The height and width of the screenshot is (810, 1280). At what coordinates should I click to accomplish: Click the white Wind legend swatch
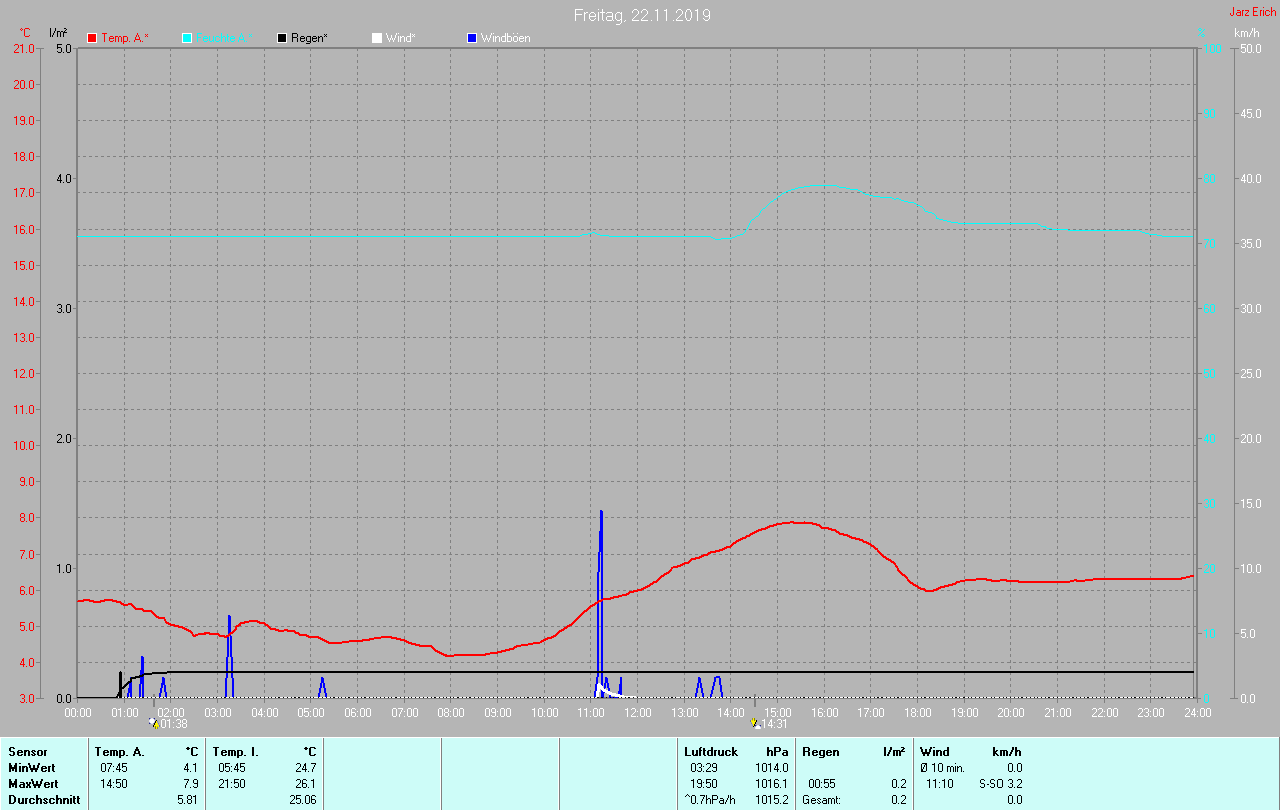pyautogui.click(x=376, y=38)
